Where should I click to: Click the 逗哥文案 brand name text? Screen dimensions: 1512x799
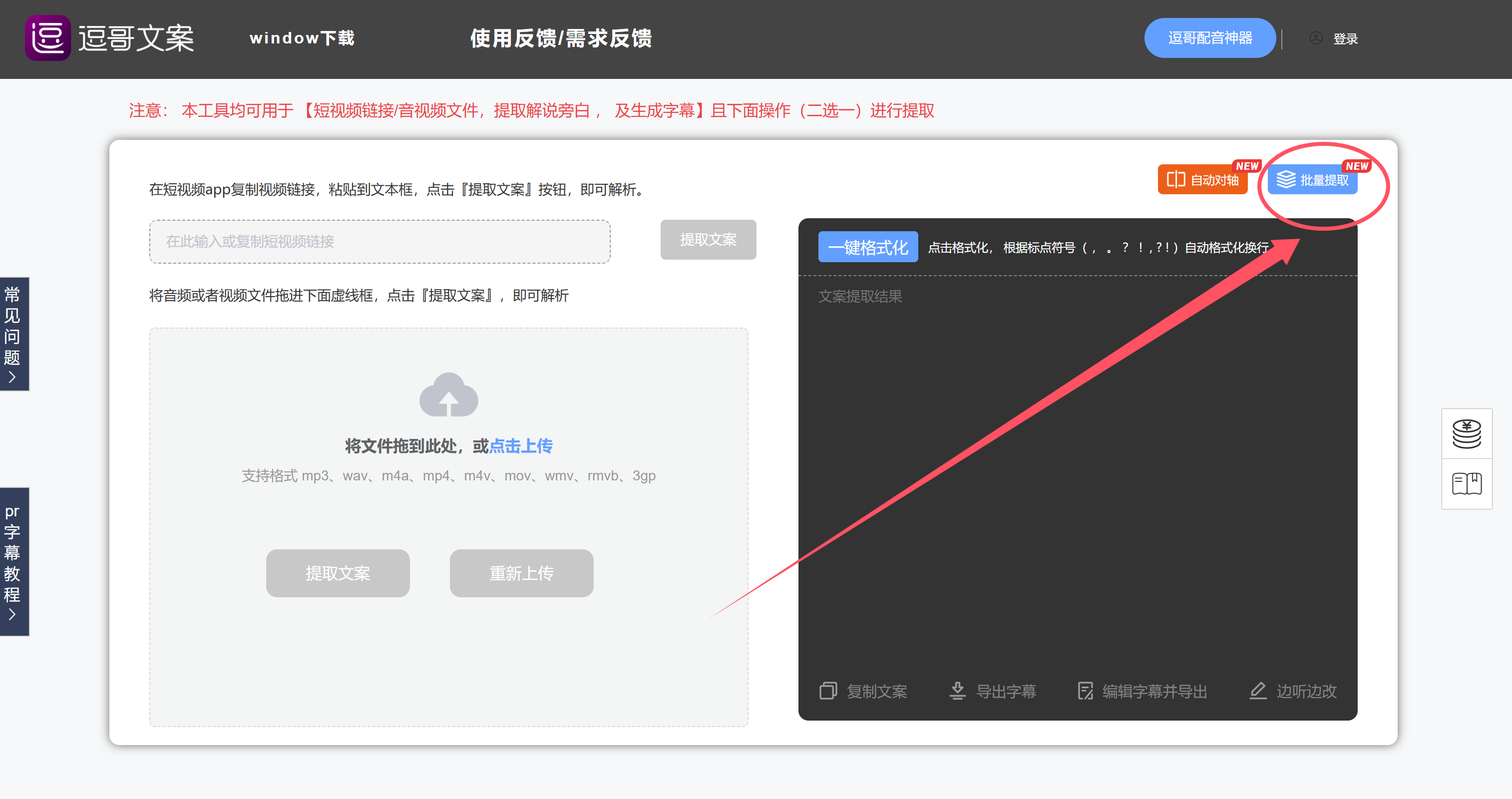click(136, 39)
